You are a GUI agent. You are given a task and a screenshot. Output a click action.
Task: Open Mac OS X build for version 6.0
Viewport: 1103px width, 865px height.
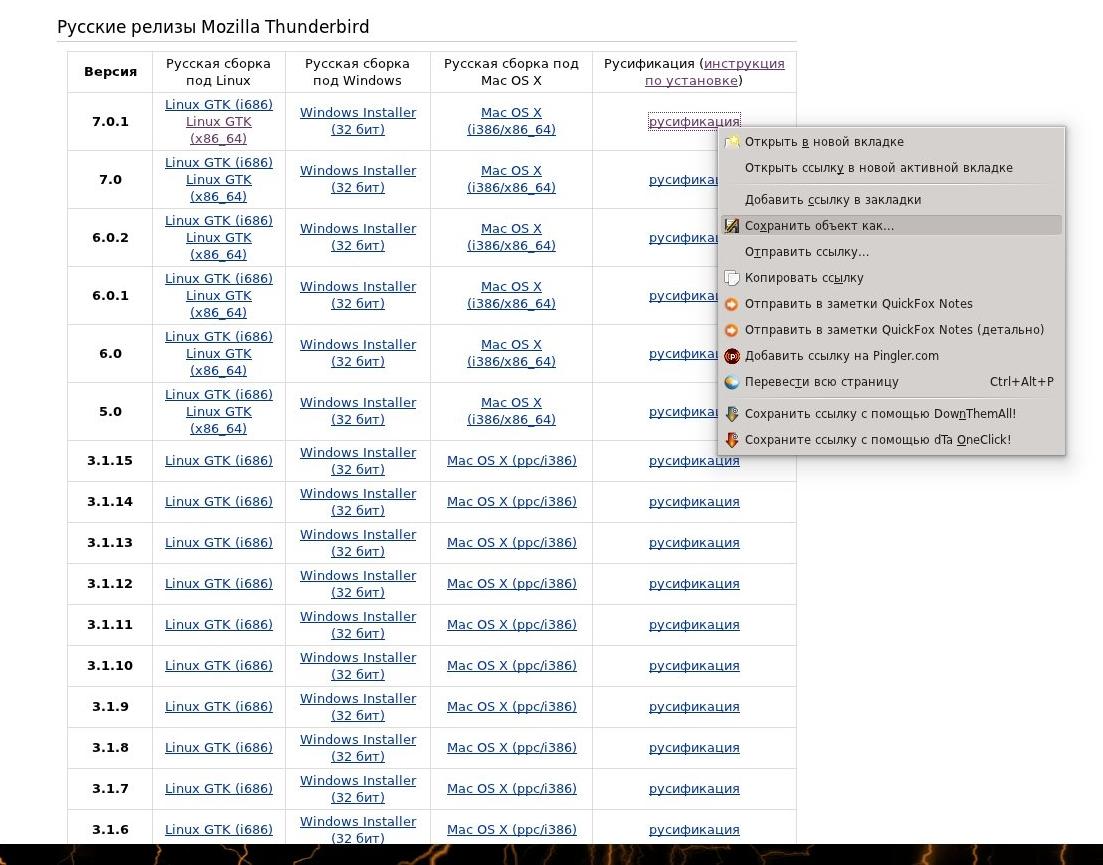(x=511, y=353)
